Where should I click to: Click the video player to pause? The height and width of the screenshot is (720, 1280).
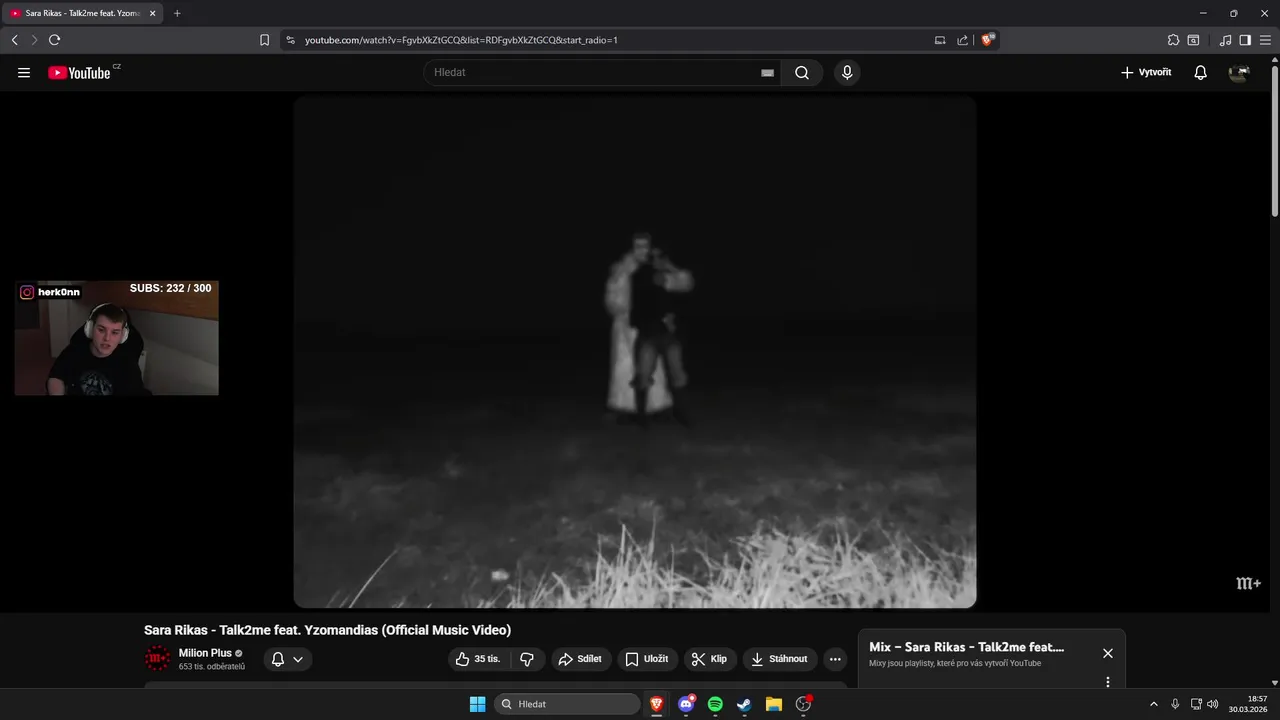(634, 352)
